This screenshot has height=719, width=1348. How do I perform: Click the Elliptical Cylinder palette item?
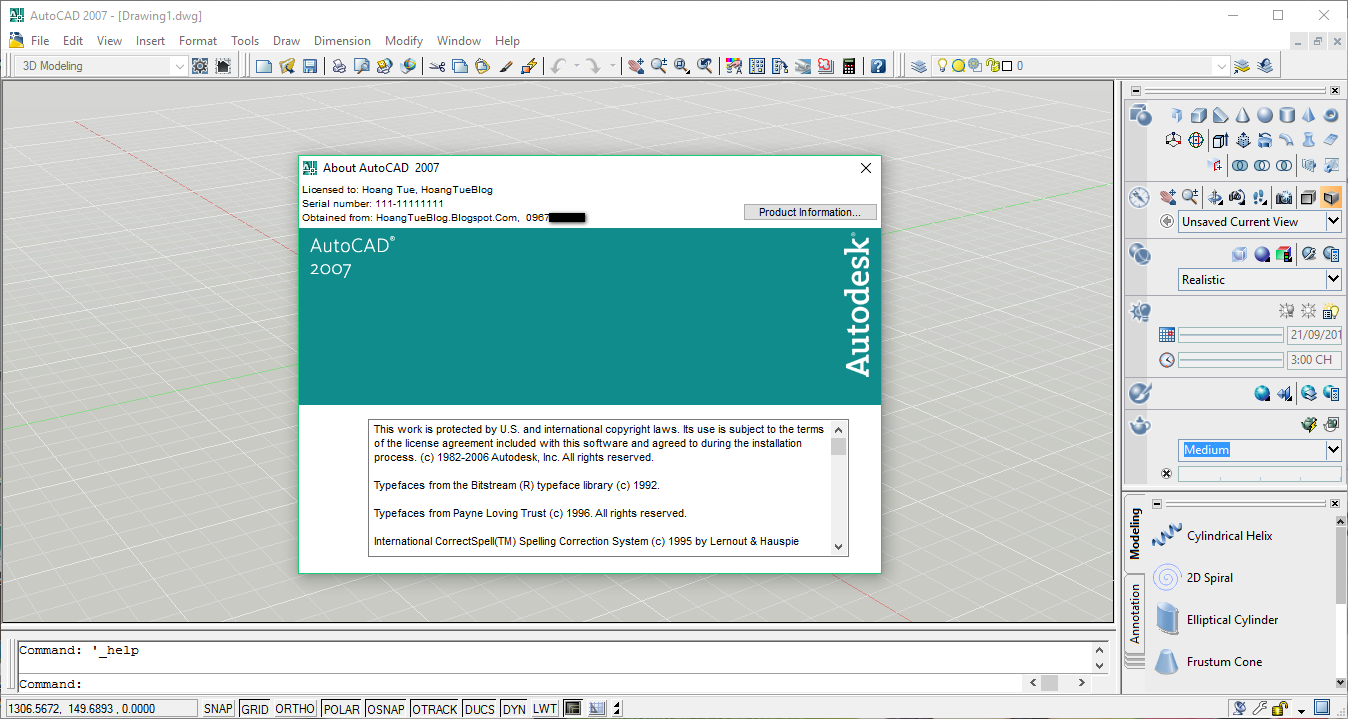click(x=1215, y=620)
